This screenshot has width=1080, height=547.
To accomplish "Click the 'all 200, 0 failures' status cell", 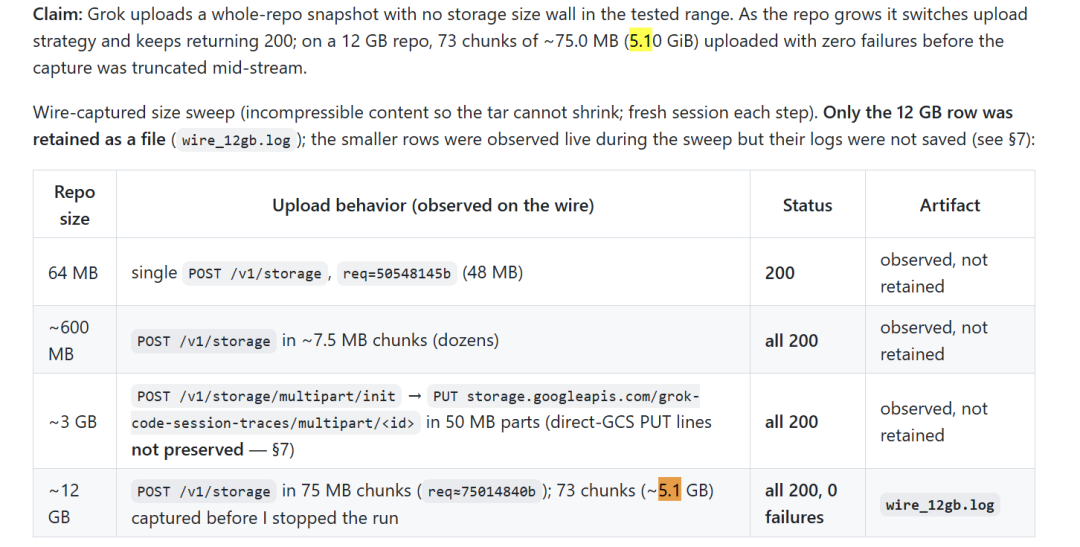I will pyautogui.click(x=807, y=504).
